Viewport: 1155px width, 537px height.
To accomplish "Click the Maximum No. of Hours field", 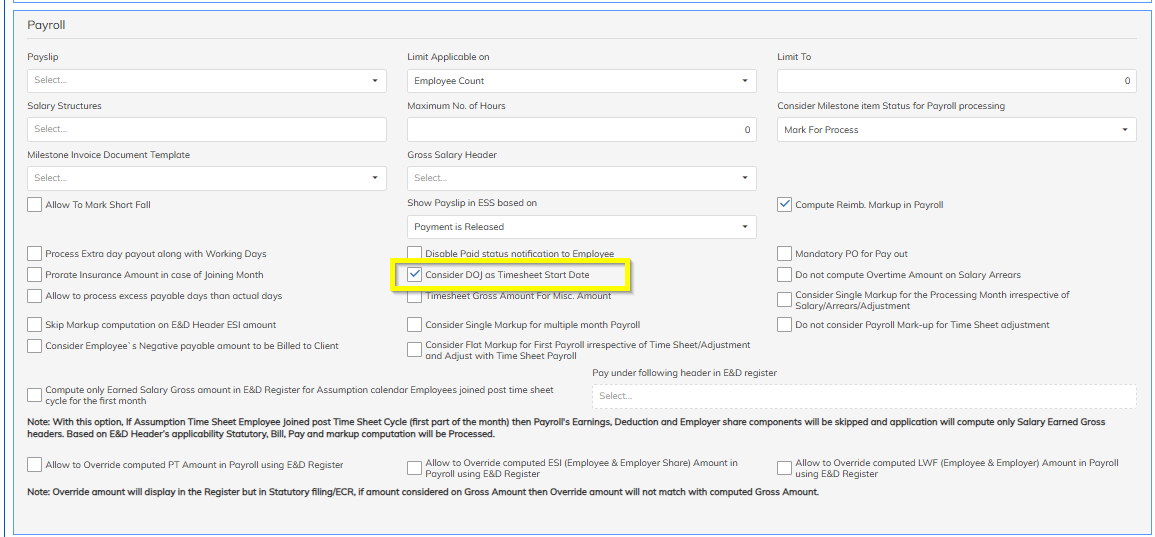I will pyautogui.click(x=581, y=130).
